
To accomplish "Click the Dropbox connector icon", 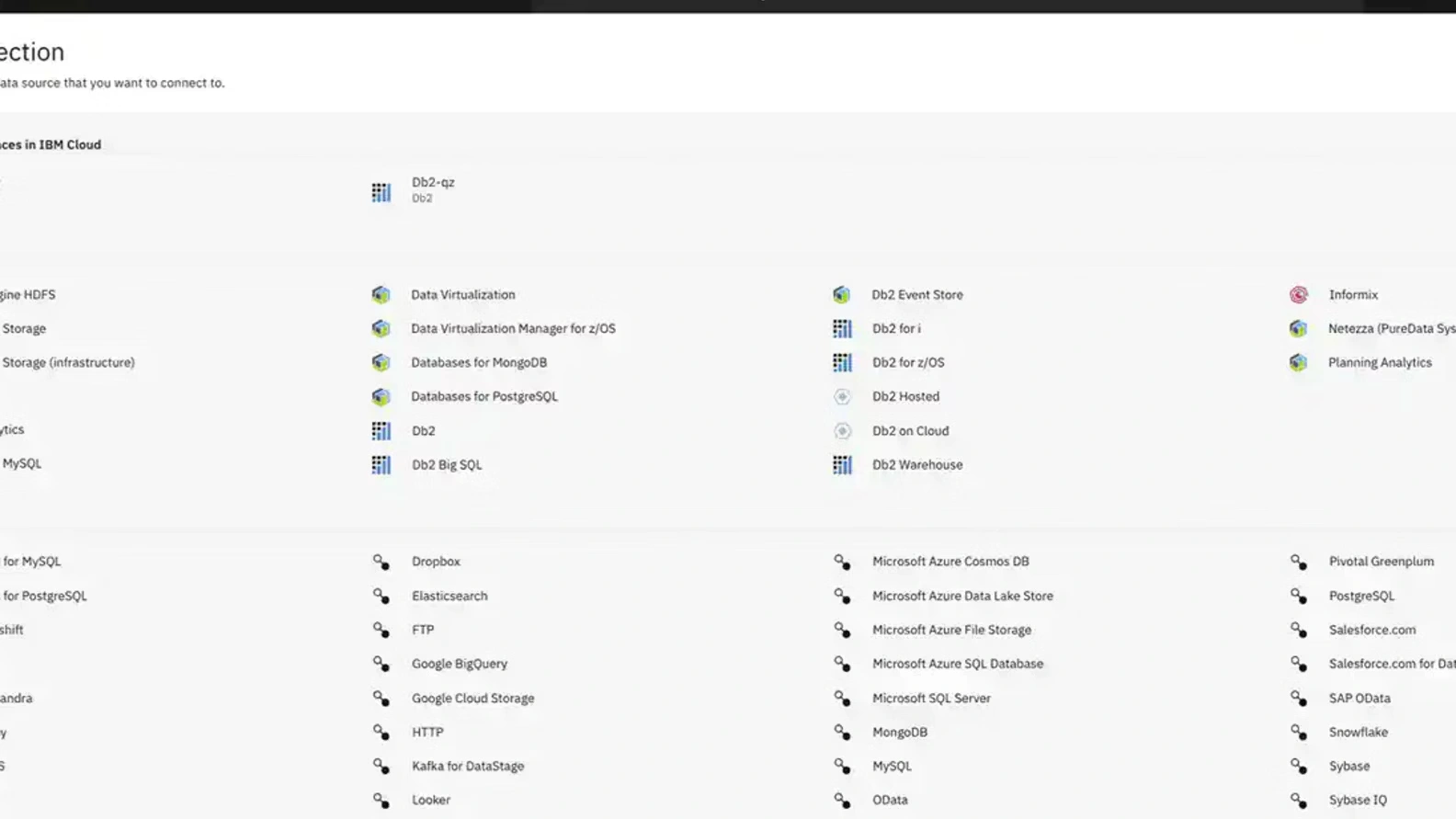I will pos(381,562).
